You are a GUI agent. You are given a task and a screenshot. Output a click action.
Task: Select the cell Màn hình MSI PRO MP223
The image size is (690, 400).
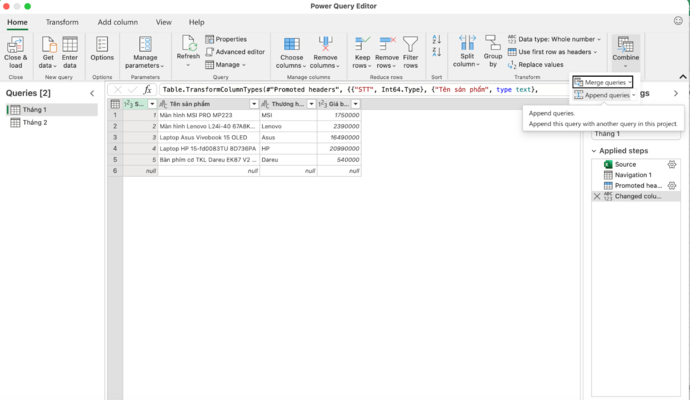point(209,115)
